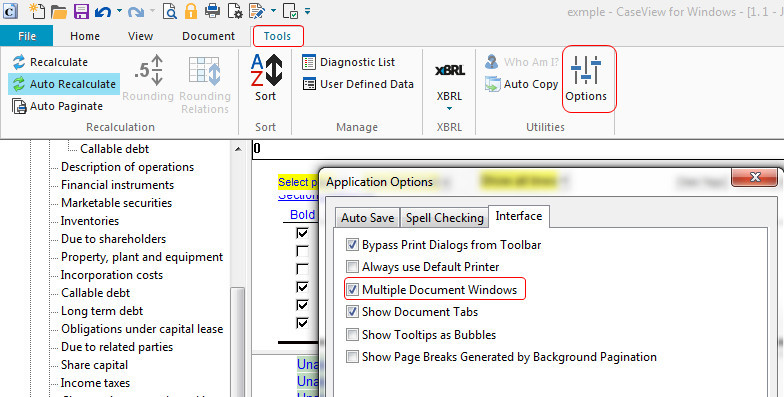The width and height of the screenshot is (784, 397).
Task: Open the redo history dropdown arrow
Action: pos(152,10)
